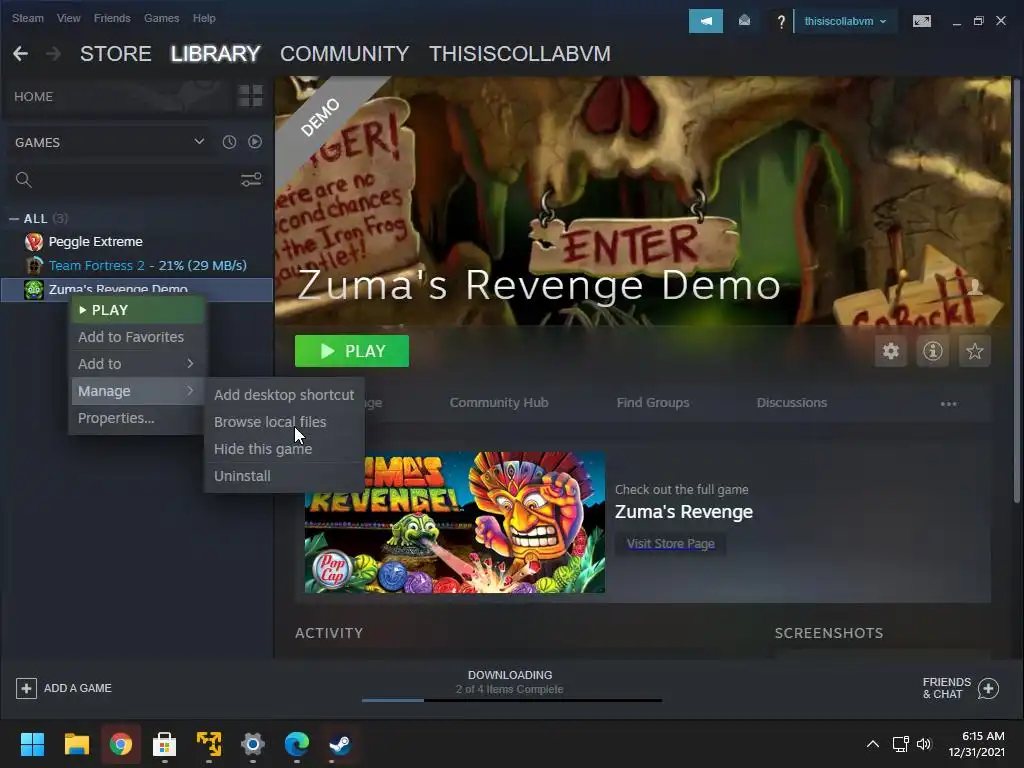Image resolution: width=1024 pixels, height=768 pixels.
Task: Click the volume speaker tray icon
Action: click(923, 744)
